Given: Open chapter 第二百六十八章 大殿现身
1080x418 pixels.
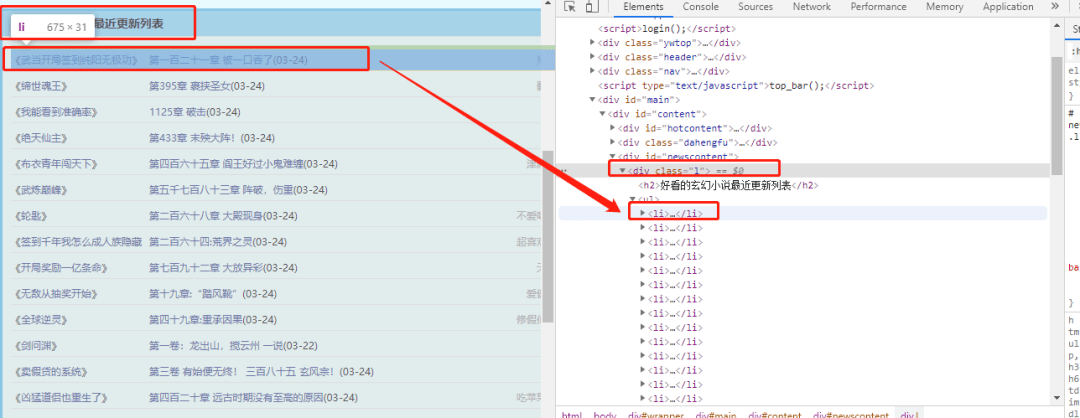Looking at the screenshot, I should [205, 216].
